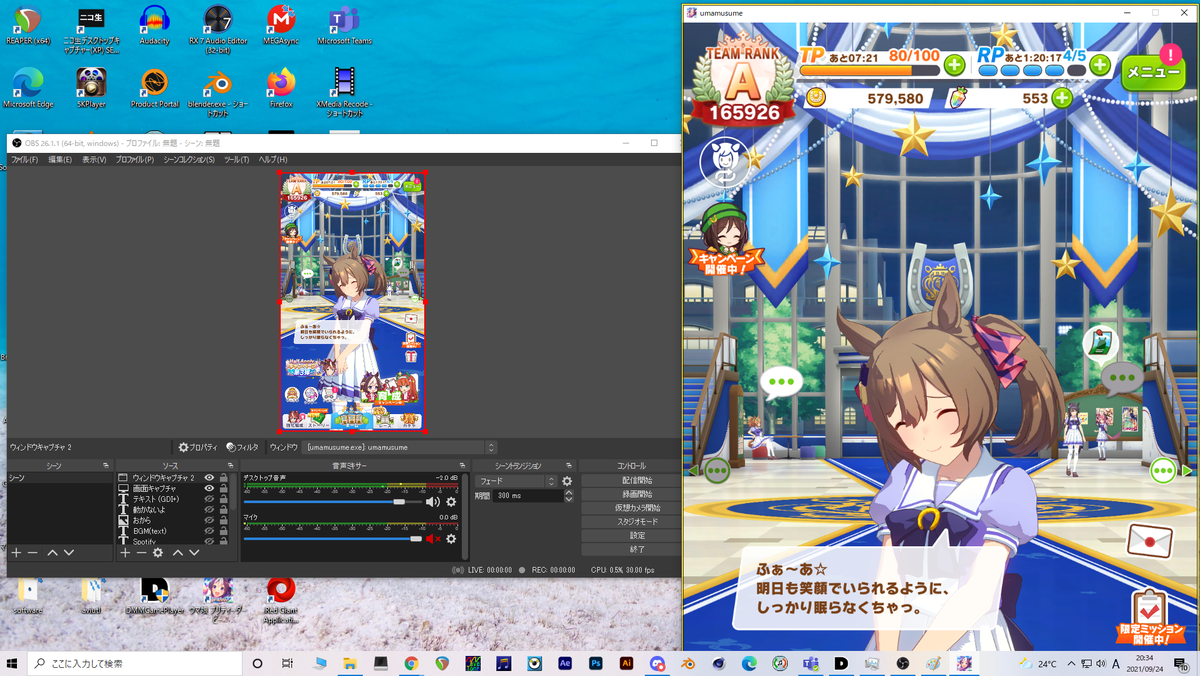Enable スタジオモード
This screenshot has width=1200, height=676.
click(630, 521)
